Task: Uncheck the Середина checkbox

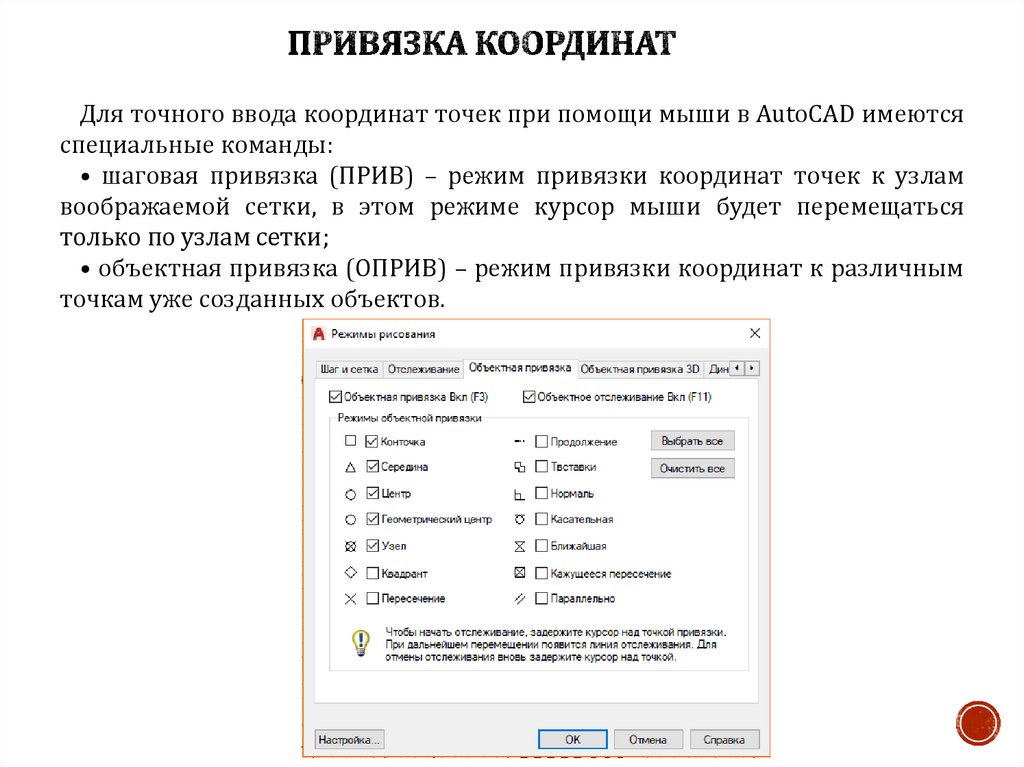Action: [372, 466]
